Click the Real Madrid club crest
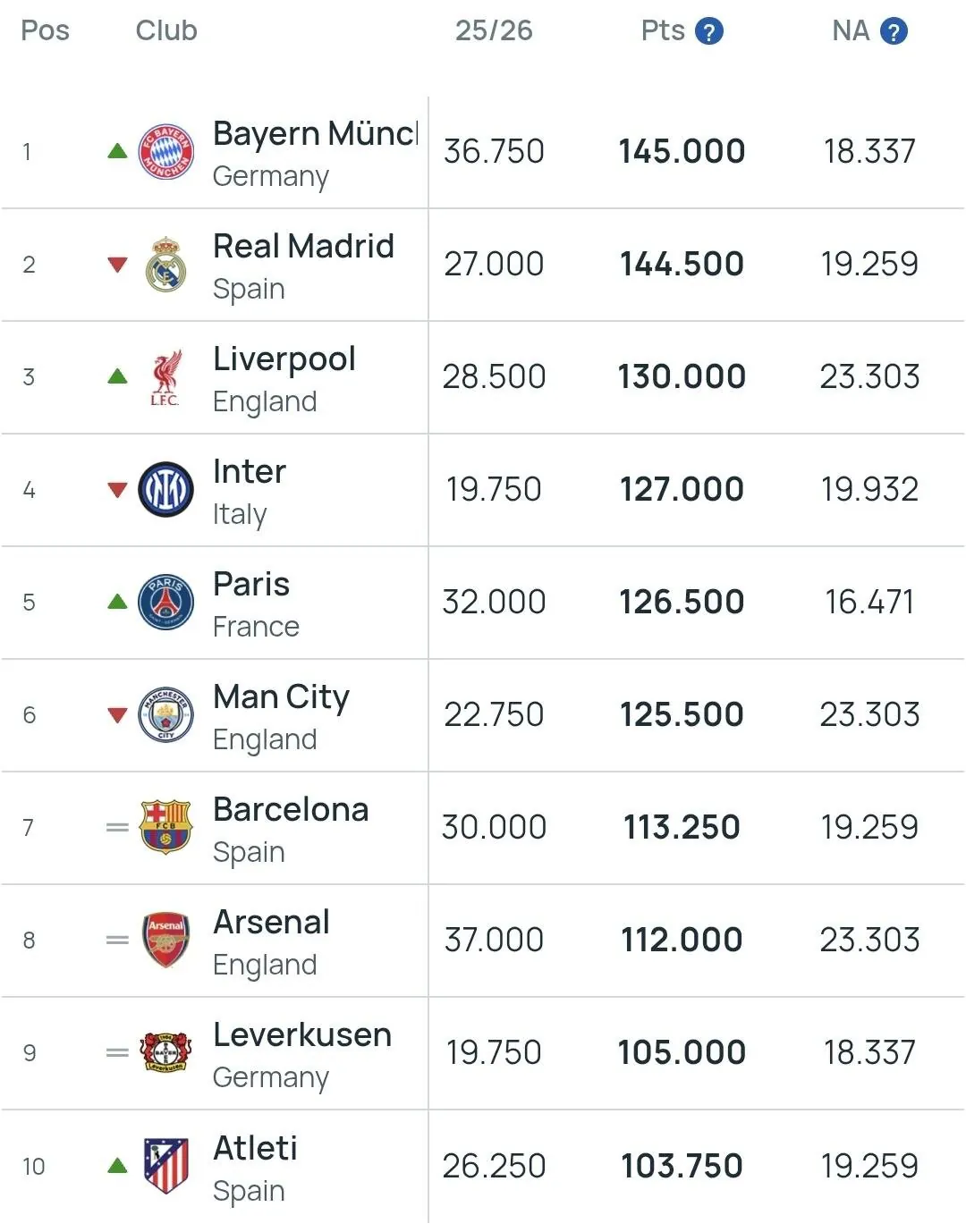Viewport: 966px width, 1232px height. point(166,265)
